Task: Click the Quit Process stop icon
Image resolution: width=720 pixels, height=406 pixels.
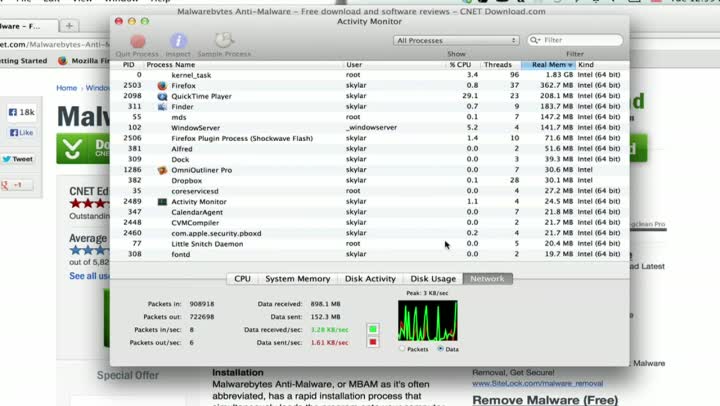Action: click(137, 41)
